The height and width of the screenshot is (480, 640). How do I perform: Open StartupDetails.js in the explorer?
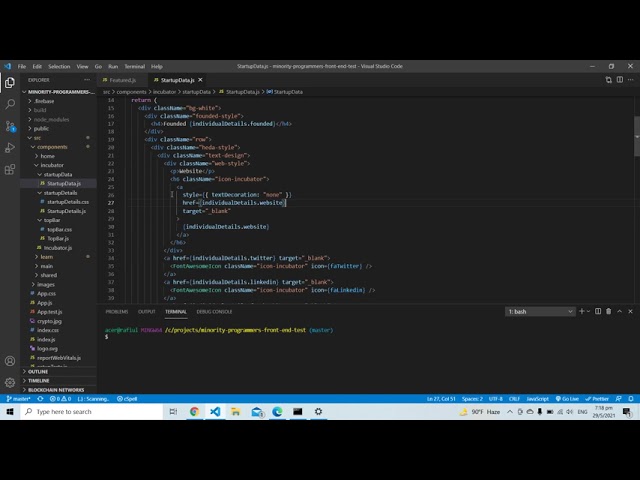[66, 211]
